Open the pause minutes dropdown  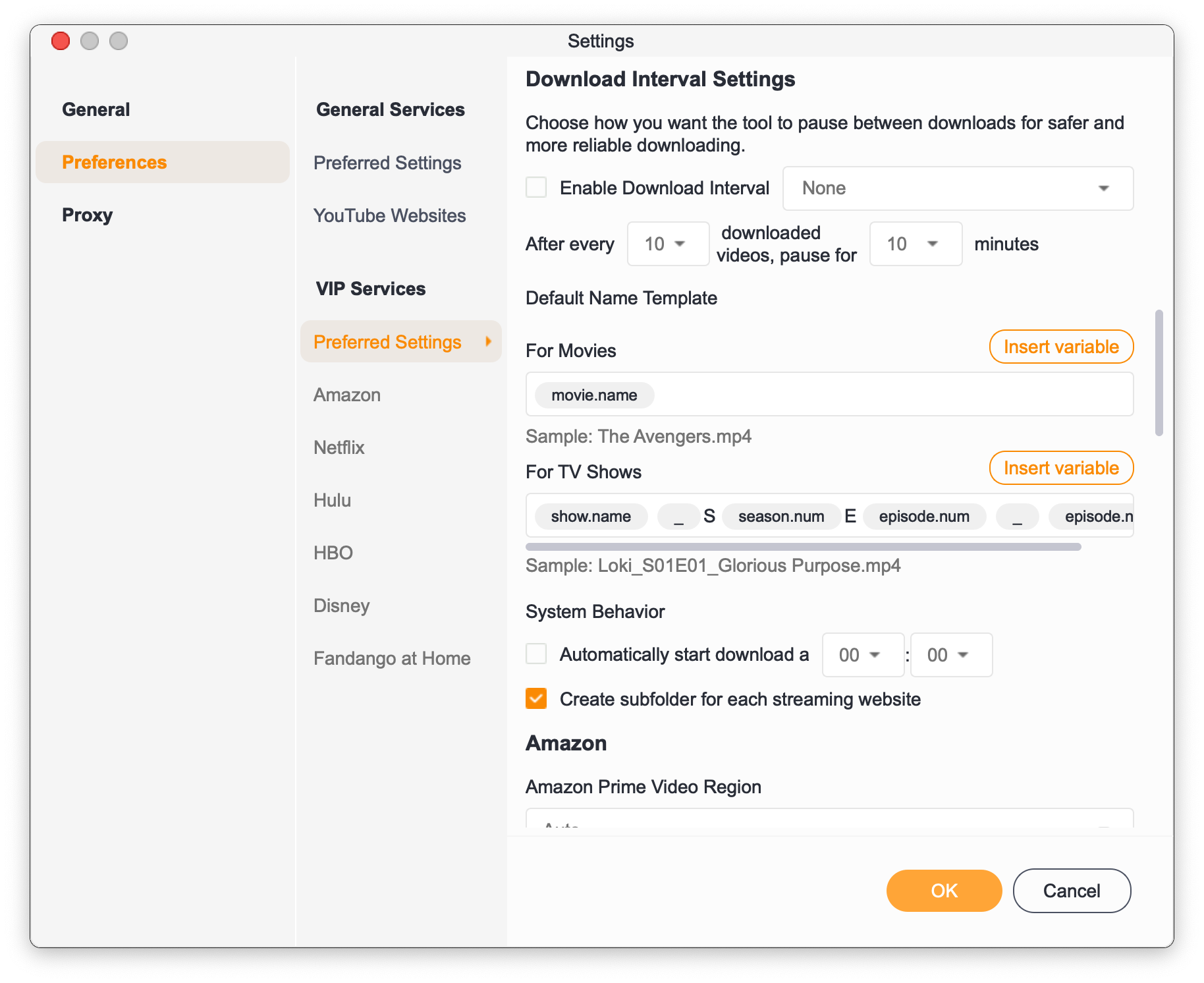[915, 244]
